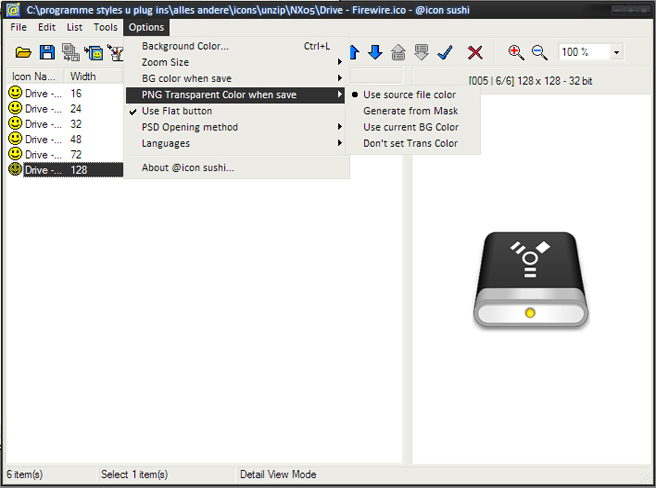This screenshot has width=656, height=488.
Task: Click the gray move-to-bottom arrow icon
Action: [x=422, y=52]
